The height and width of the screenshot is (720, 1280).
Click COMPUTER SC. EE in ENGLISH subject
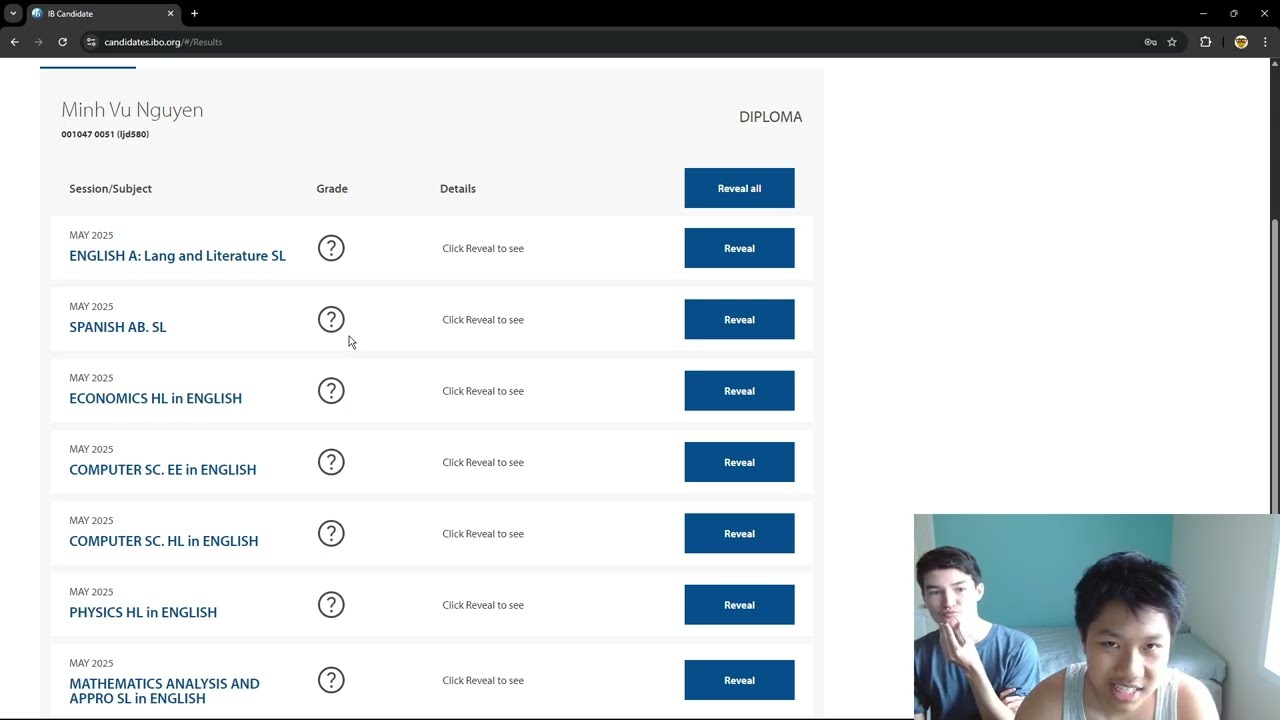(x=162, y=469)
